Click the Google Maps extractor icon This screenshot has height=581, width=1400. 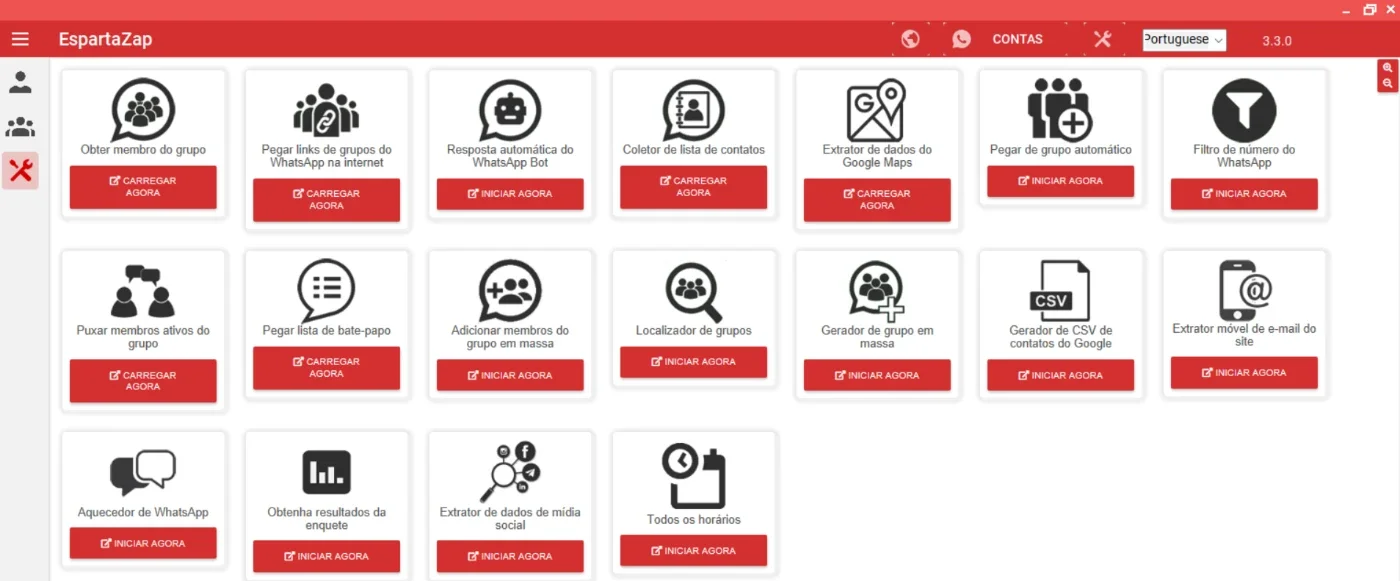click(x=876, y=111)
